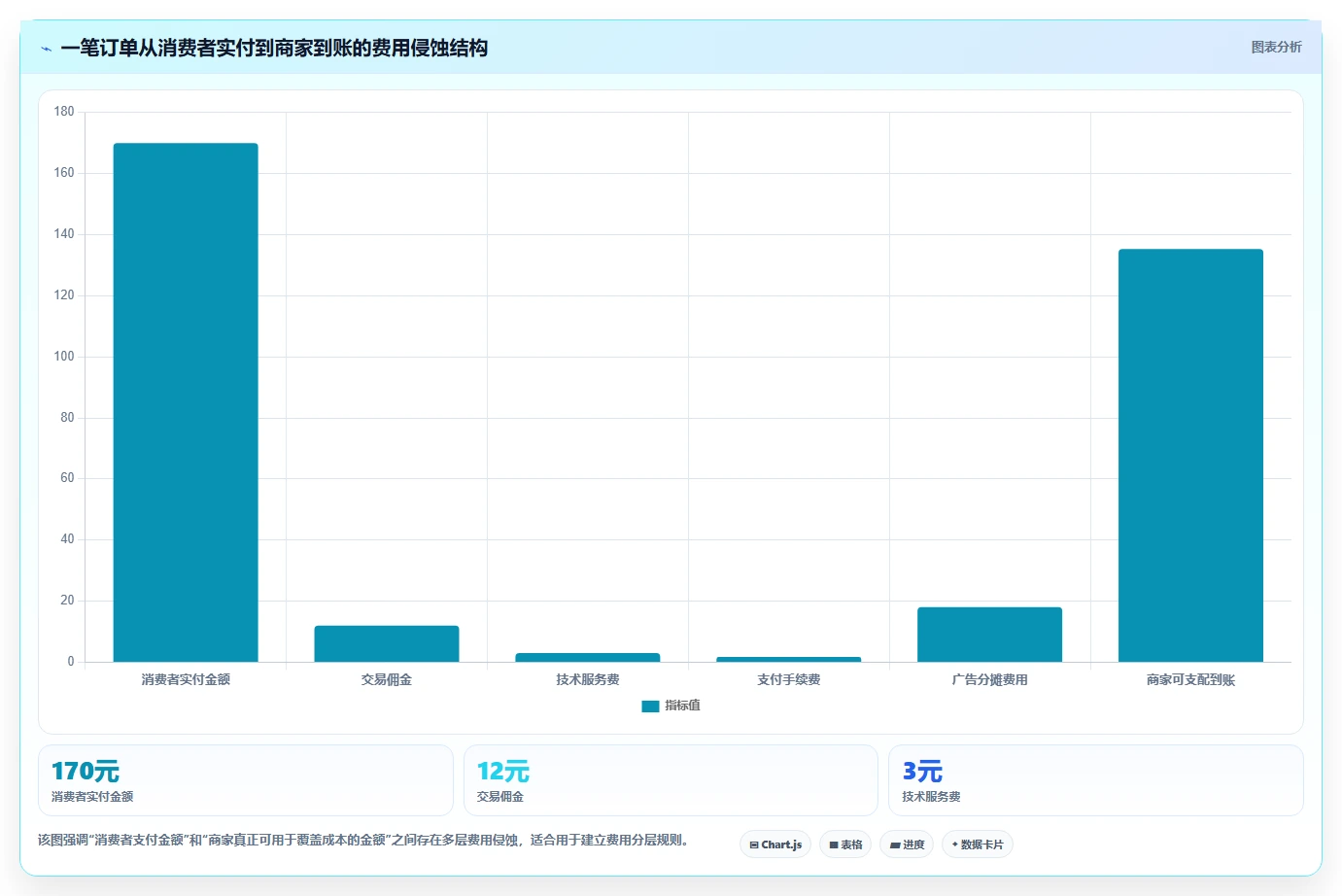Image resolution: width=1342 pixels, height=896 pixels.
Task: Click the 交易佣金 bar in the chart
Action: point(387,643)
